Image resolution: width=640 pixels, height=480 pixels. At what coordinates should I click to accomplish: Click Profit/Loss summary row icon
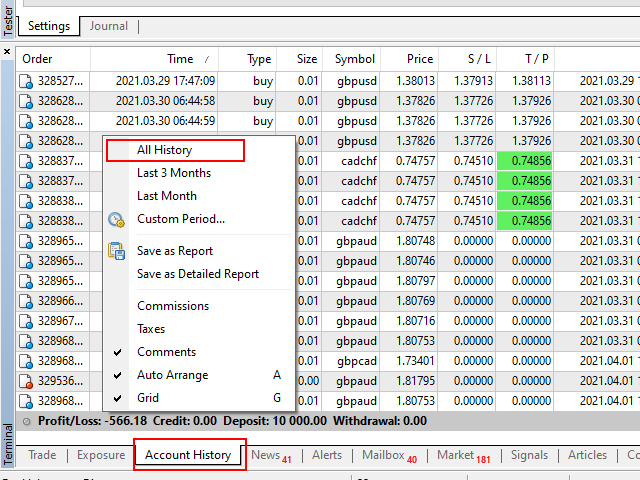27,422
